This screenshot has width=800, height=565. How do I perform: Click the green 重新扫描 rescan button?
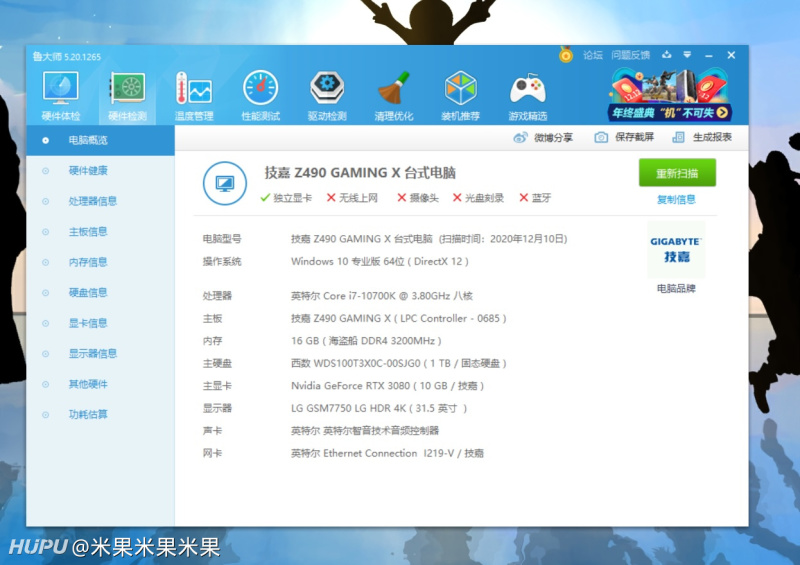pyautogui.click(x=677, y=173)
